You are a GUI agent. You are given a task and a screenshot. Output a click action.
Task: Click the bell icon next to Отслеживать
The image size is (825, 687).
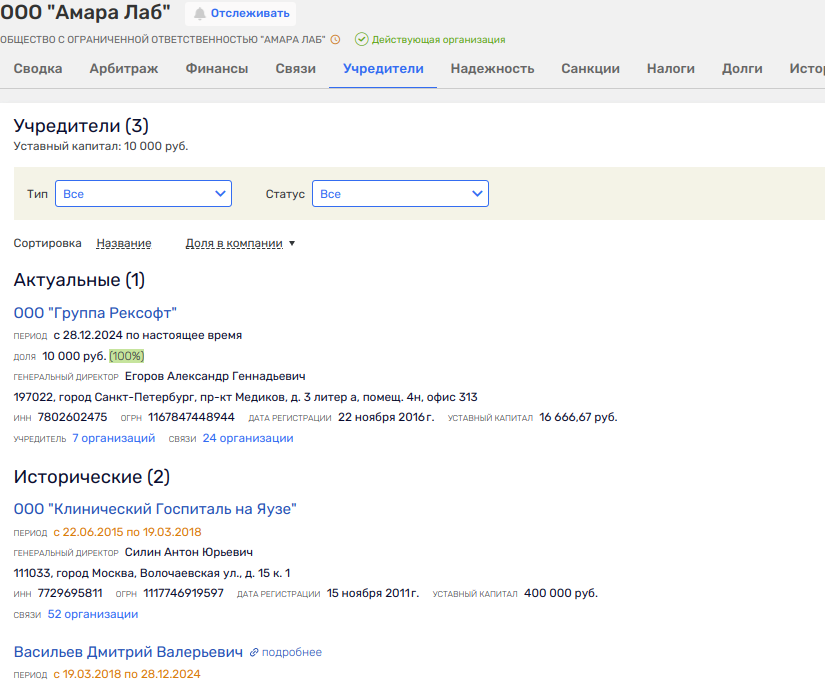coord(199,14)
